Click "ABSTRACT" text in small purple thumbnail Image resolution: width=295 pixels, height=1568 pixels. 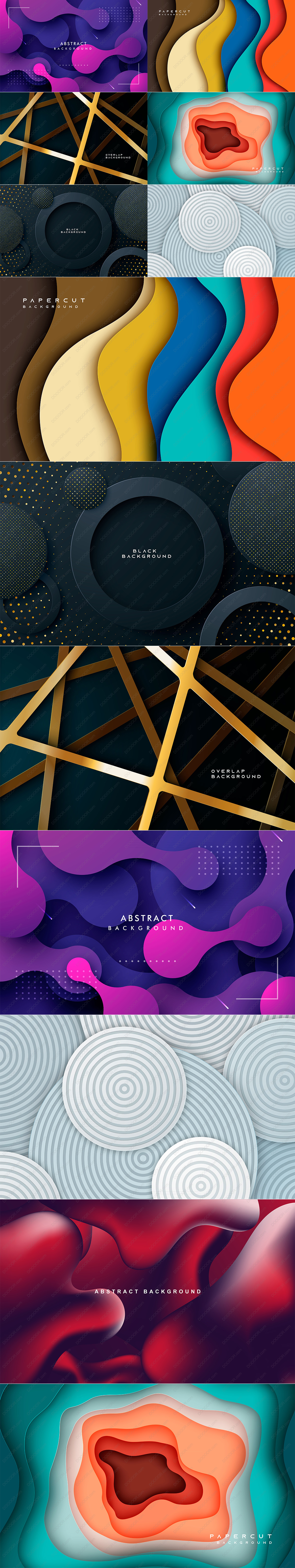coord(73,44)
